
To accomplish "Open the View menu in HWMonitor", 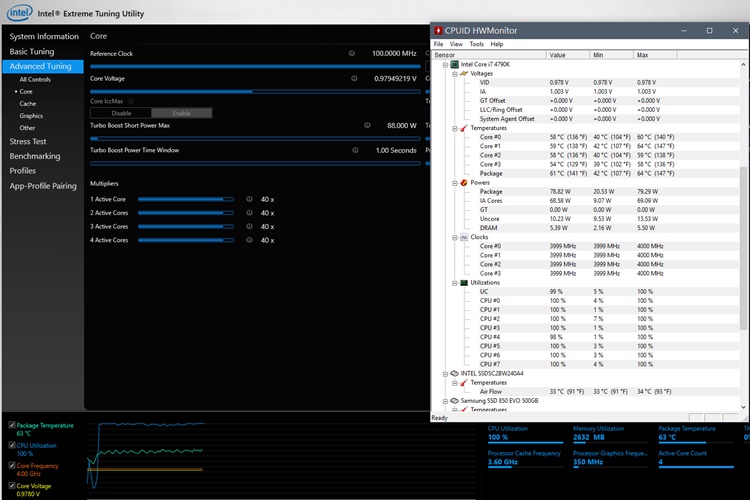I will tap(456, 44).
